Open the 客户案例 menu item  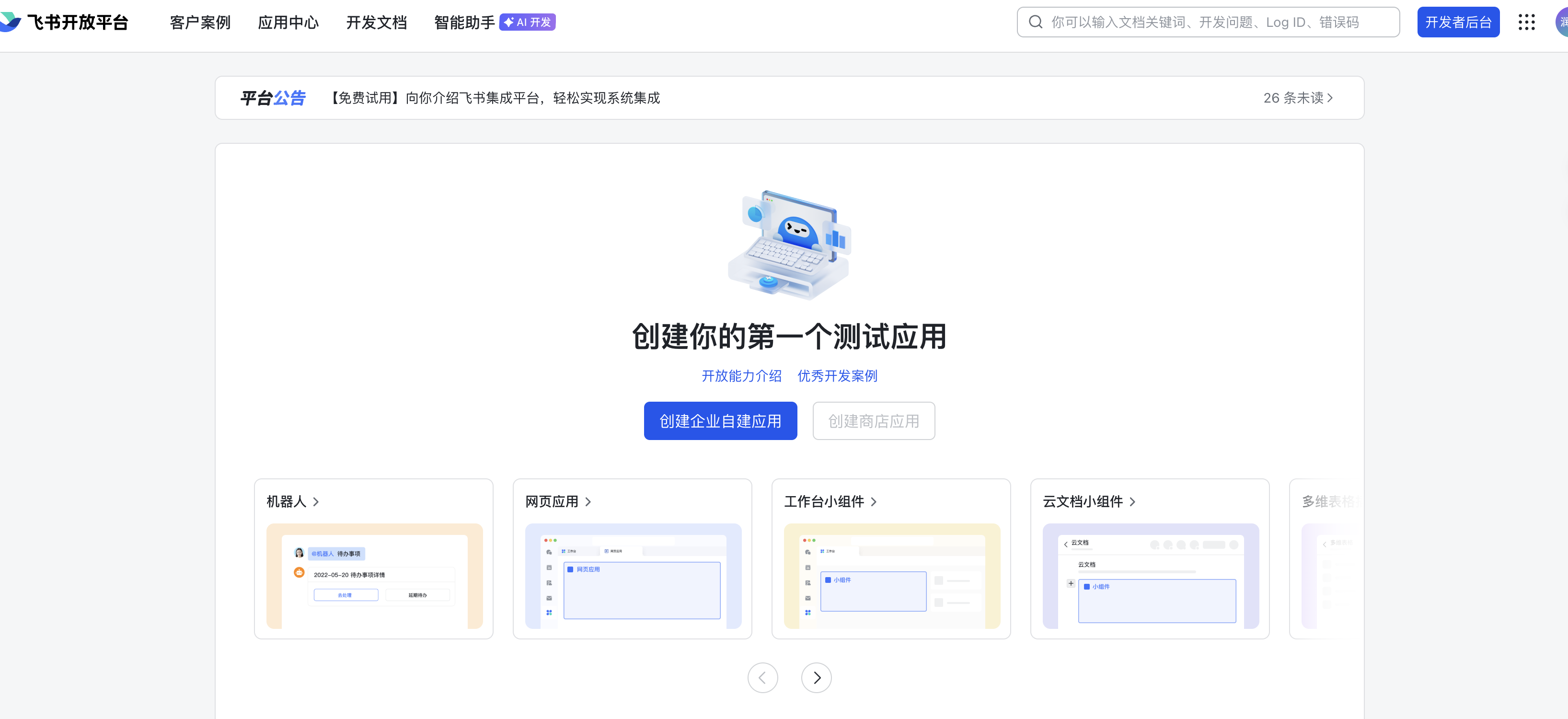(200, 23)
